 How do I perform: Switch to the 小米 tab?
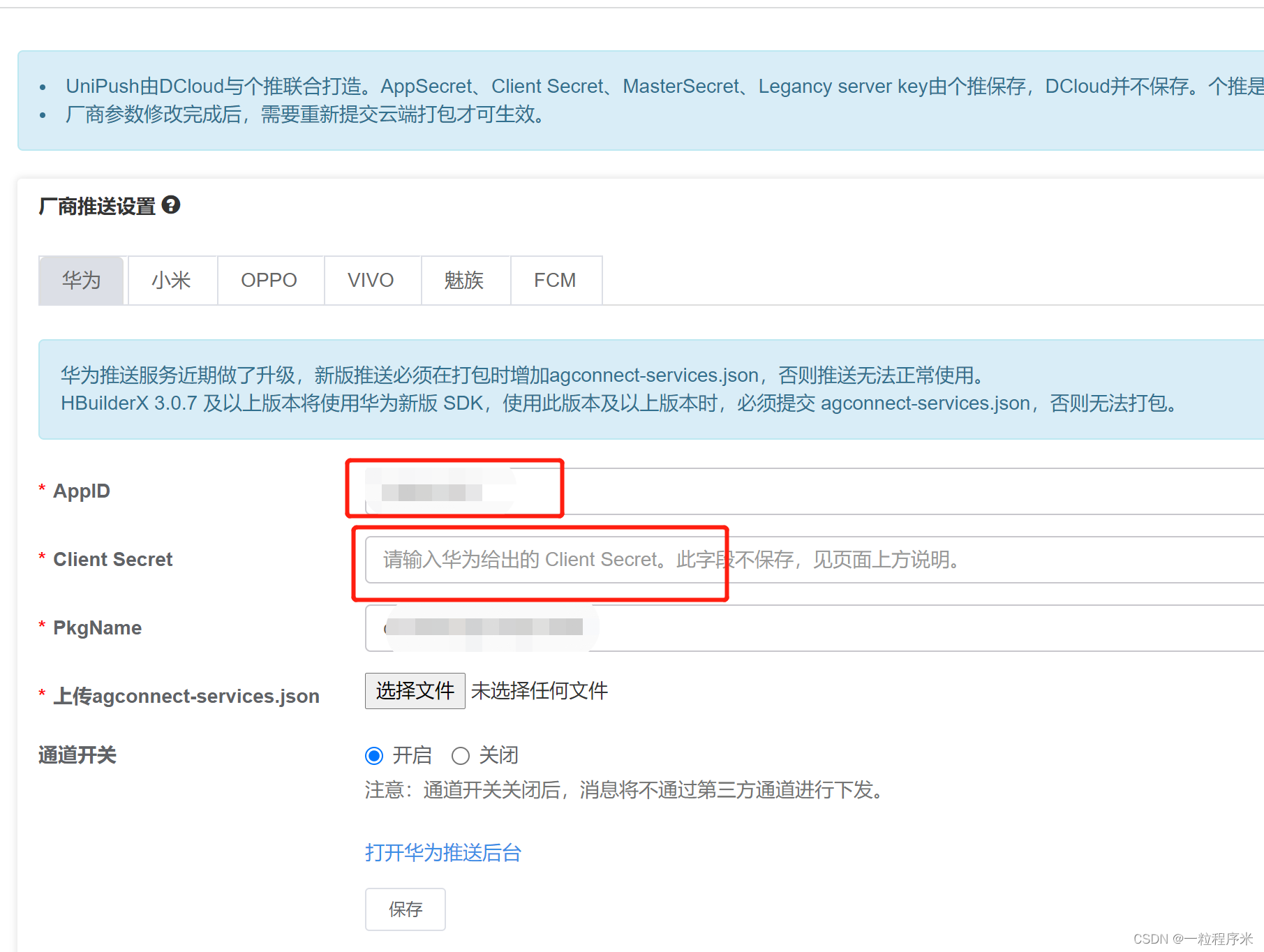click(x=172, y=280)
